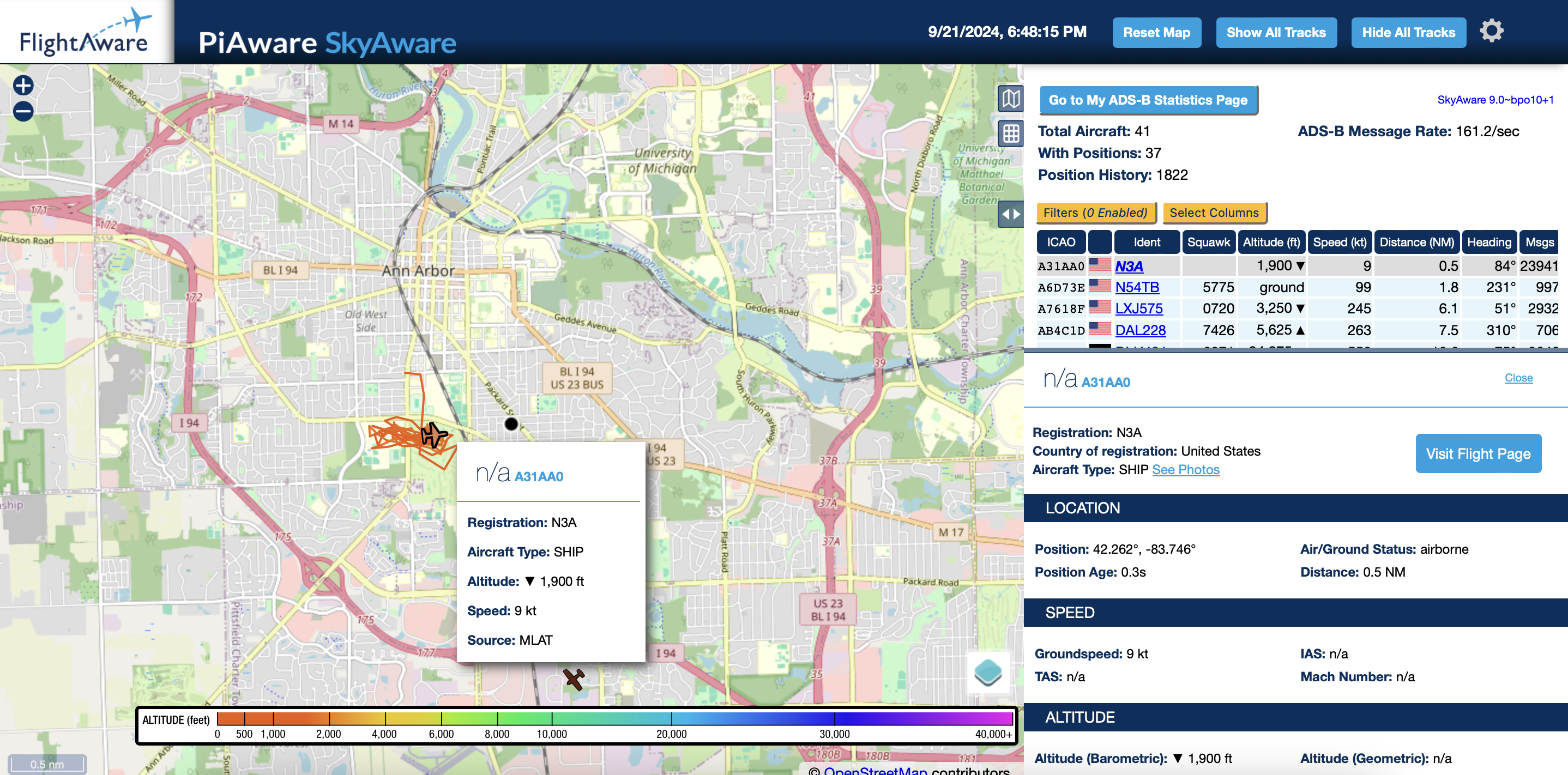Click the LOCATION section header
This screenshot has height=775, width=1568.
pyautogui.click(x=1295, y=508)
